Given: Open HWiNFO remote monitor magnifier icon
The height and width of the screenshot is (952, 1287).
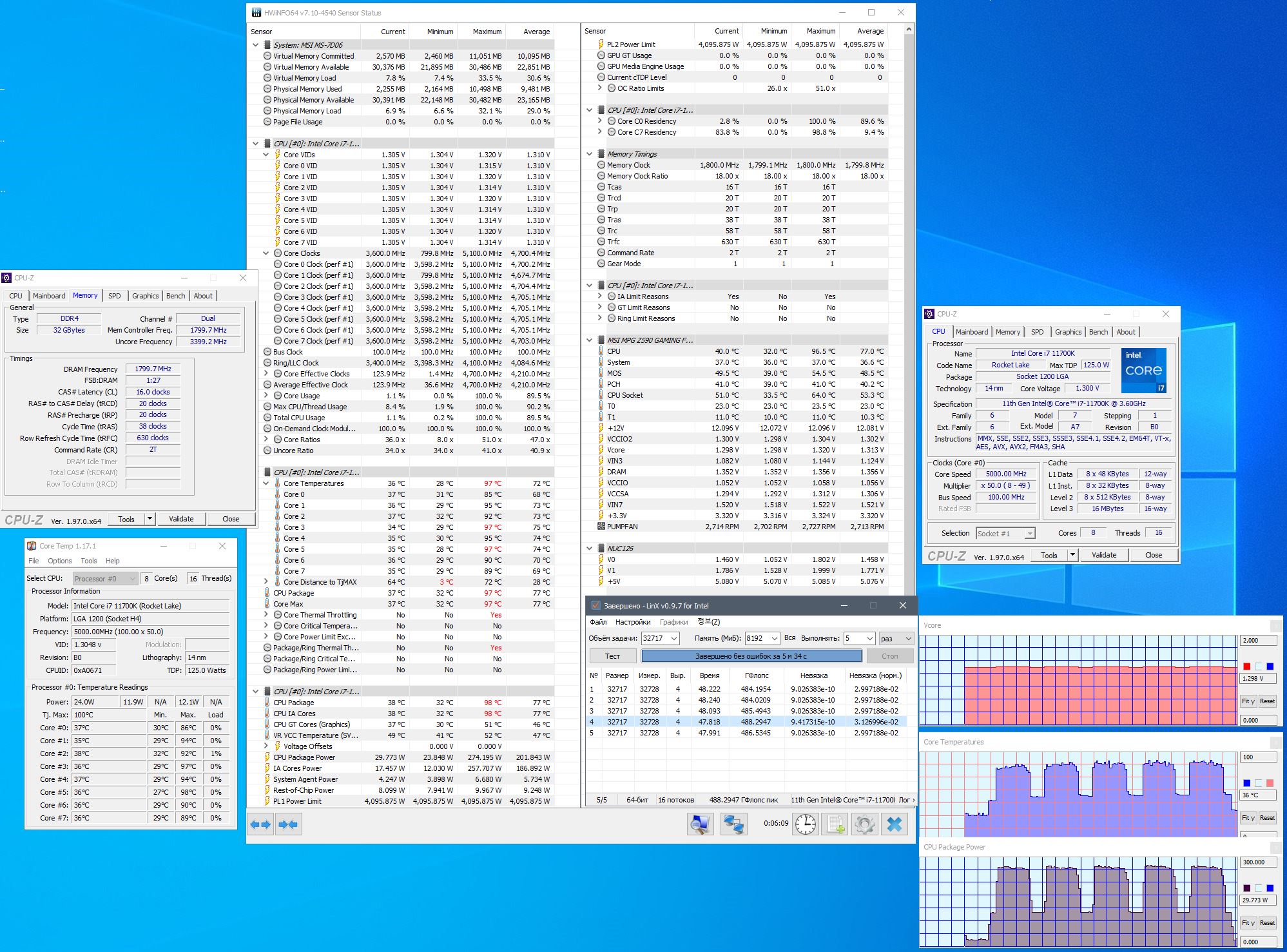Looking at the screenshot, I should [x=700, y=824].
